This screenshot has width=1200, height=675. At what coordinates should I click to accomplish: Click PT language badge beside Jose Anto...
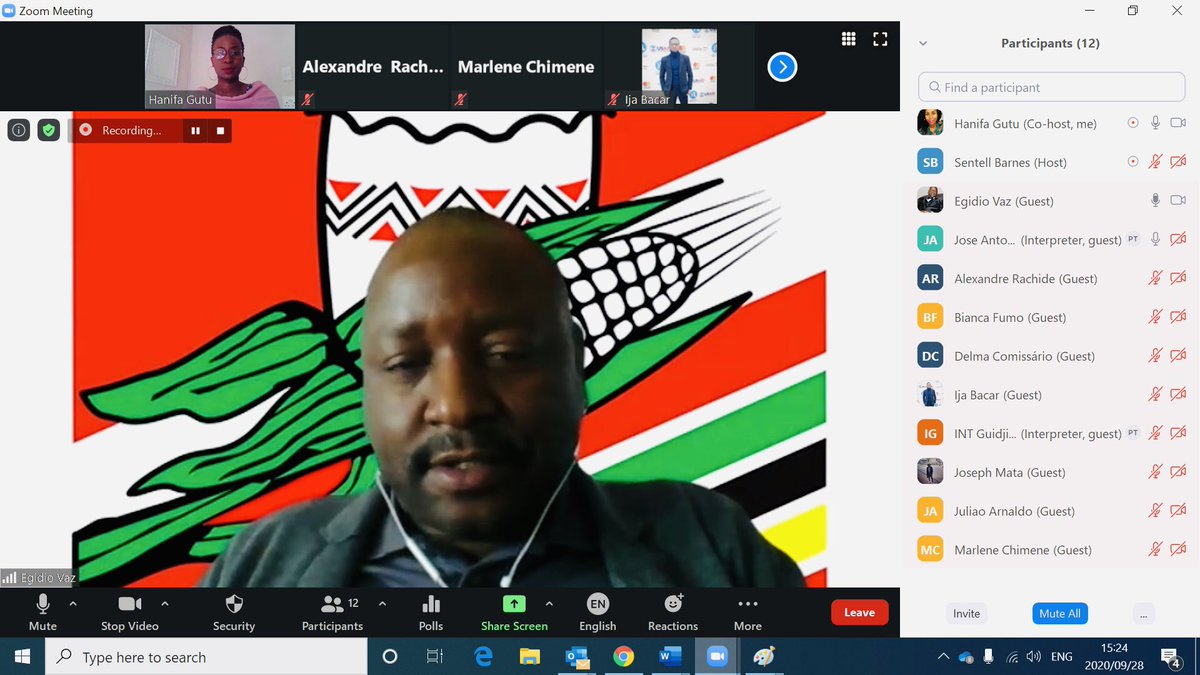[x=1133, y=239]
